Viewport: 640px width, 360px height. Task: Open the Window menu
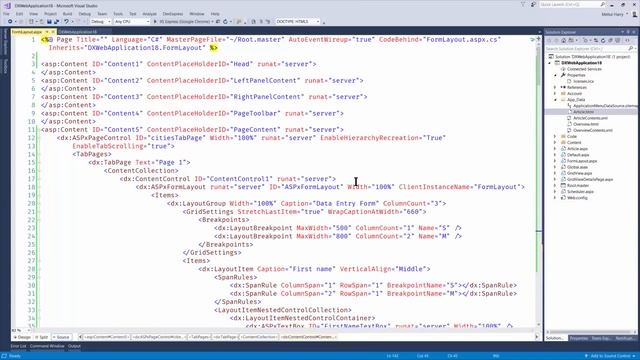coord(197,14)
